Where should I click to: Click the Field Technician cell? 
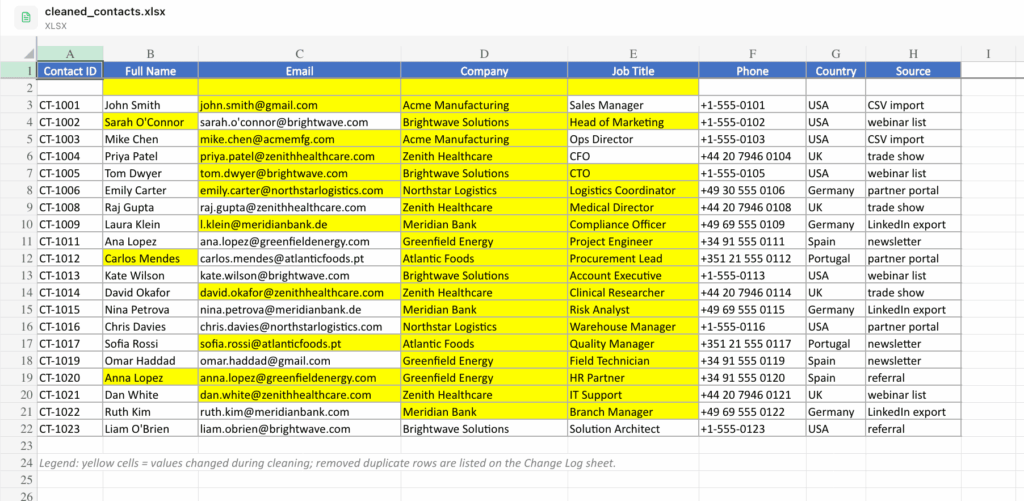pyautogui.click(x=633, y=360)
